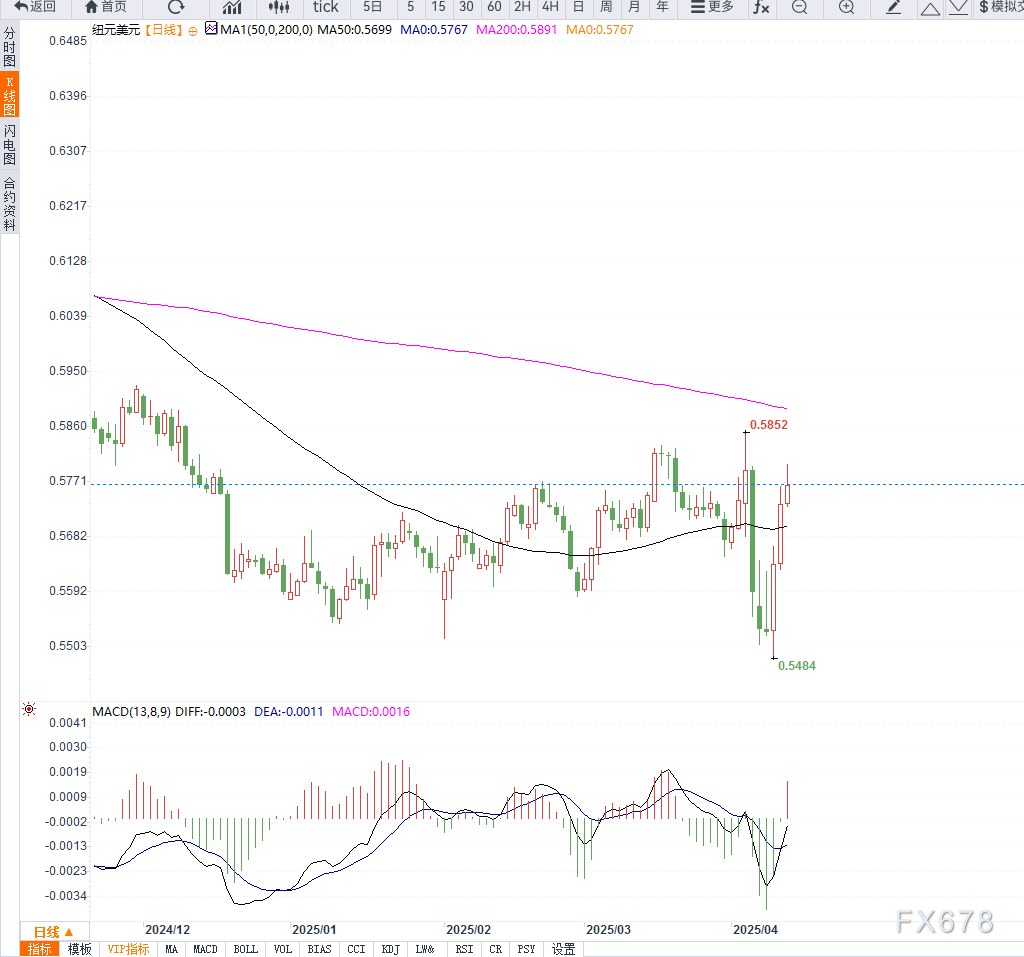Screen dimensions: 1024x957
Task: Apply the CCI indicator
Action: 356,949
